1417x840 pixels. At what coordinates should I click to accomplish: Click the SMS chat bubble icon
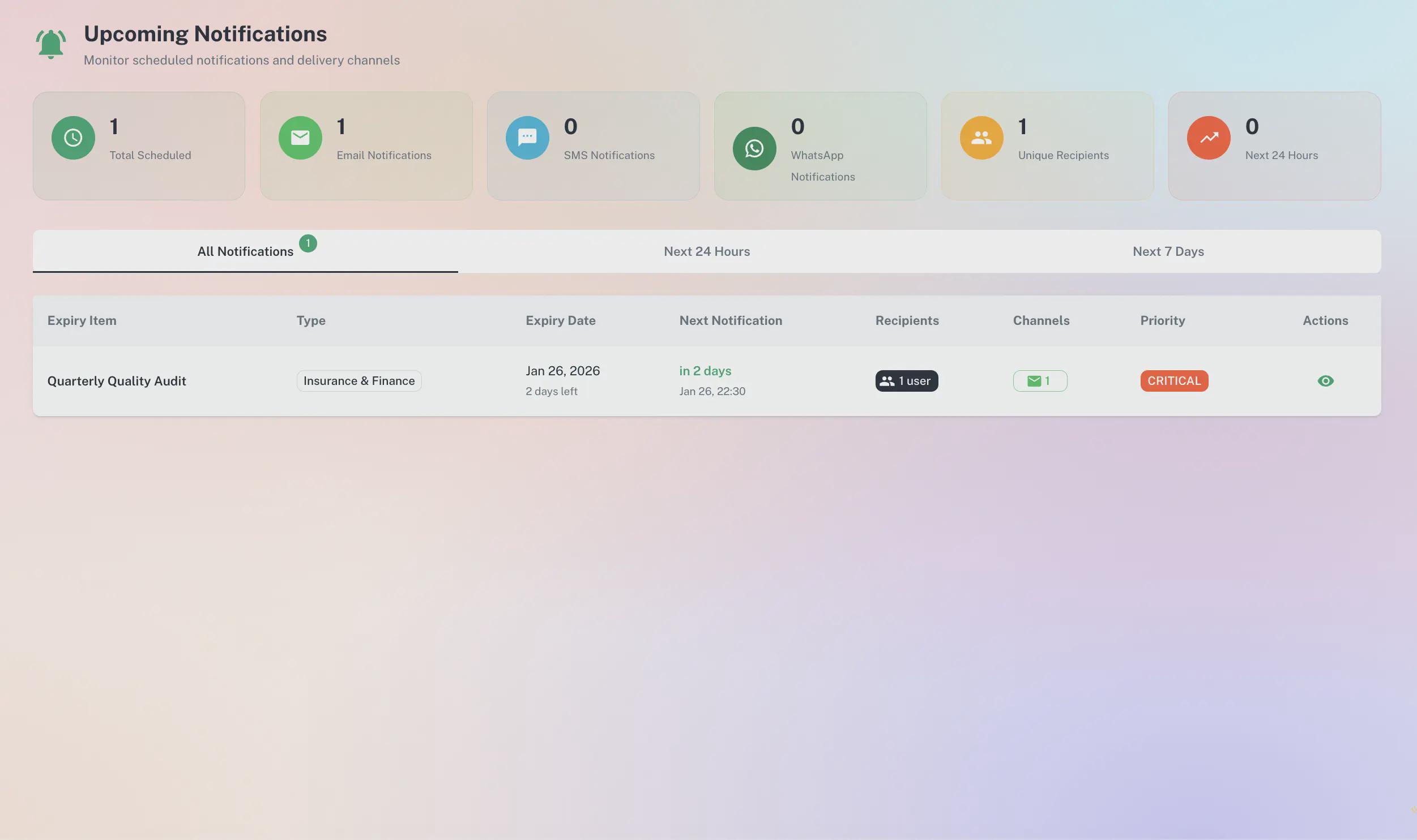tap(527, 138)
